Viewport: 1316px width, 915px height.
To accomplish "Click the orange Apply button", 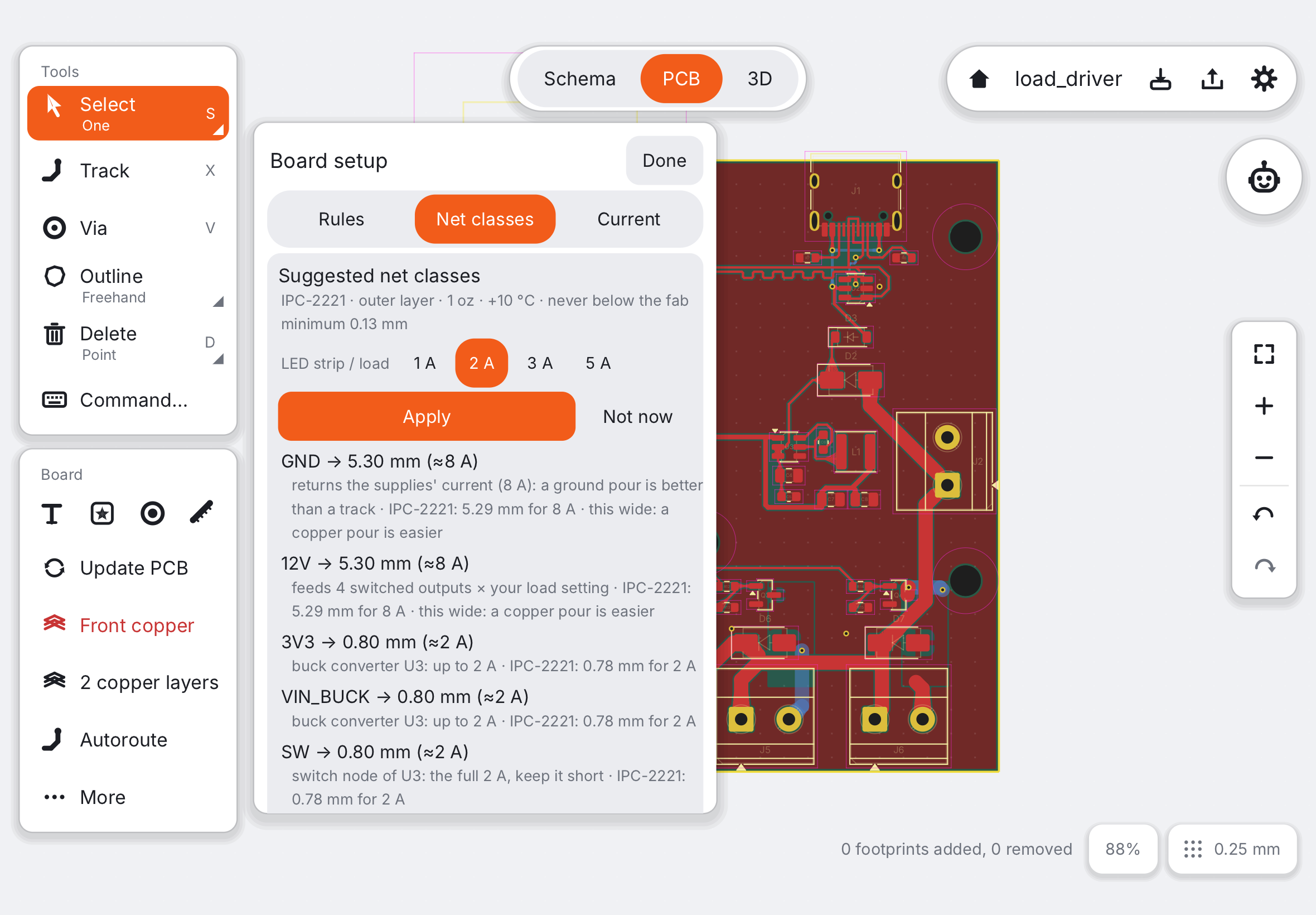I will click(426, 416).
